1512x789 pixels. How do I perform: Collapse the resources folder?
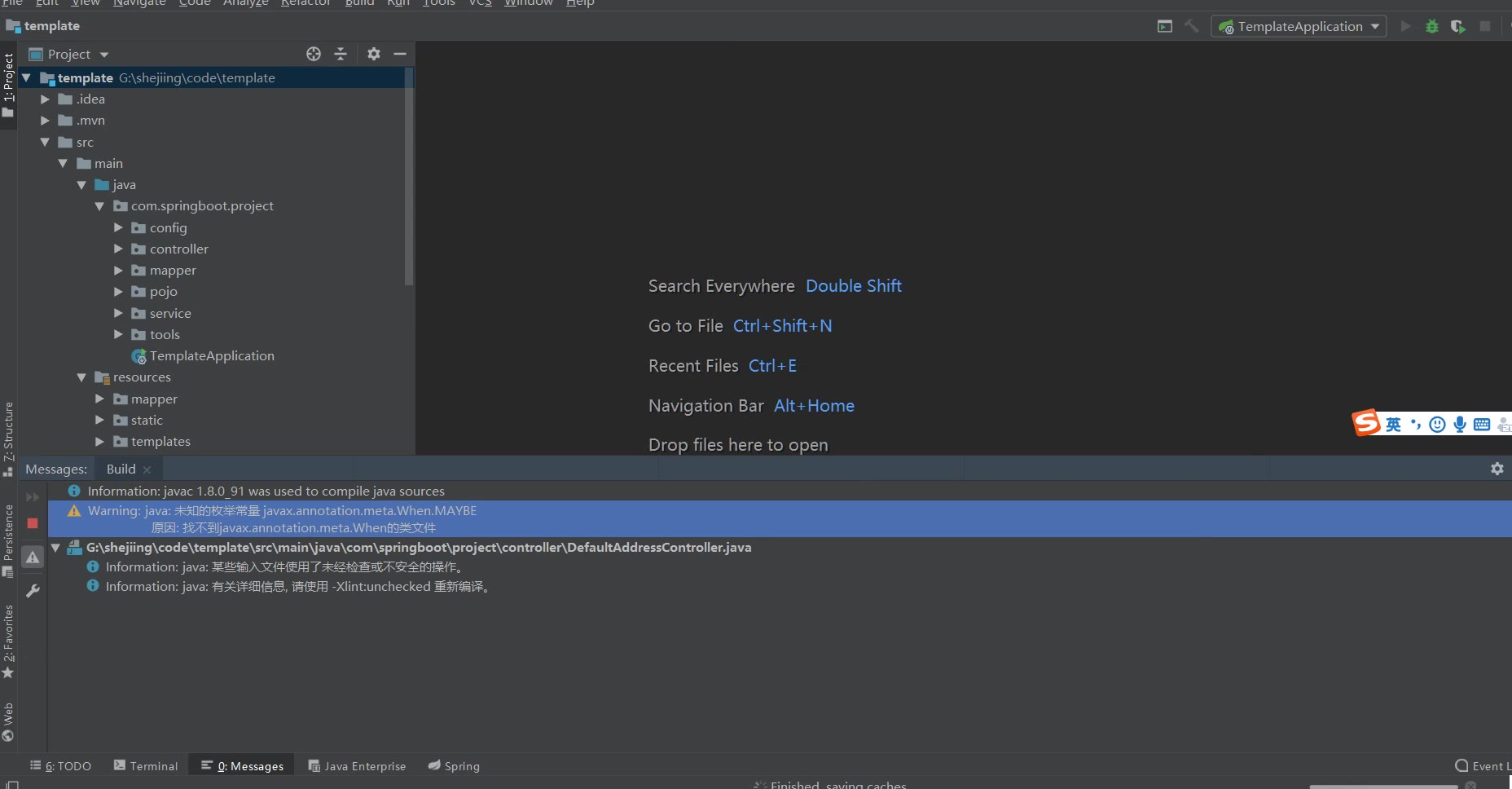pyautogui.click(x=81, y=377)
